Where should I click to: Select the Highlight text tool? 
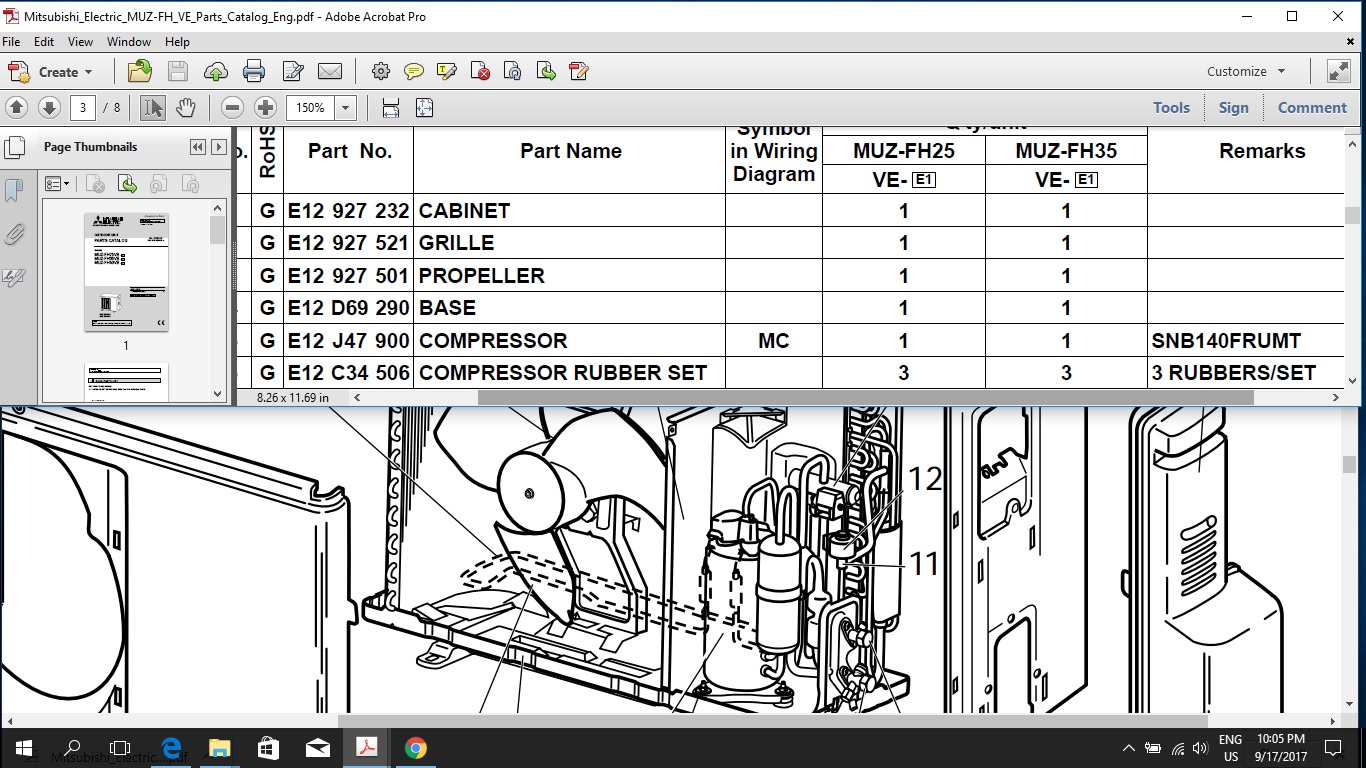point(447,71)
